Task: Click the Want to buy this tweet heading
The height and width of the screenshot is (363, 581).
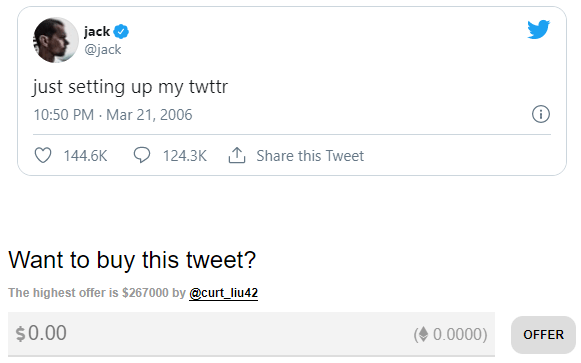Action: pyautogui.click(x=132, y=260)
